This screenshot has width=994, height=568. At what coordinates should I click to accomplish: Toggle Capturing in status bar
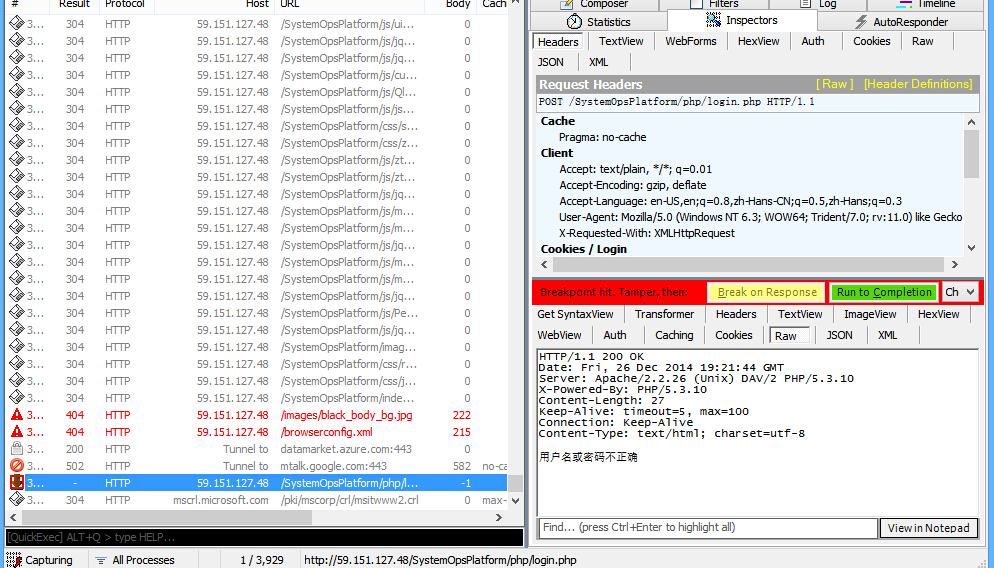point(41,560)
